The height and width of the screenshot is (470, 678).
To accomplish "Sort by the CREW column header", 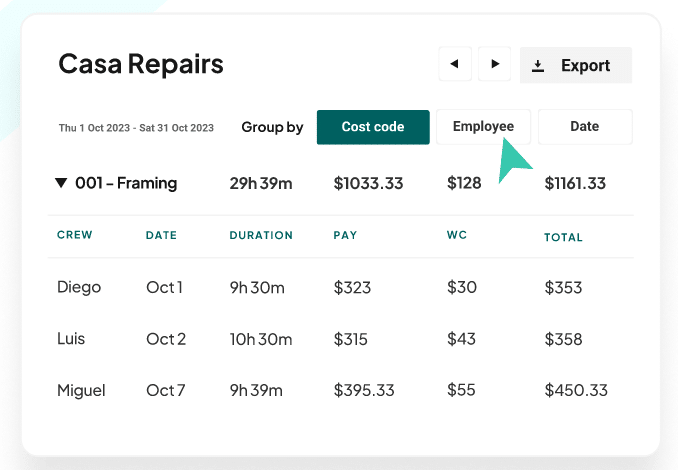I will (x=75, y=236).
